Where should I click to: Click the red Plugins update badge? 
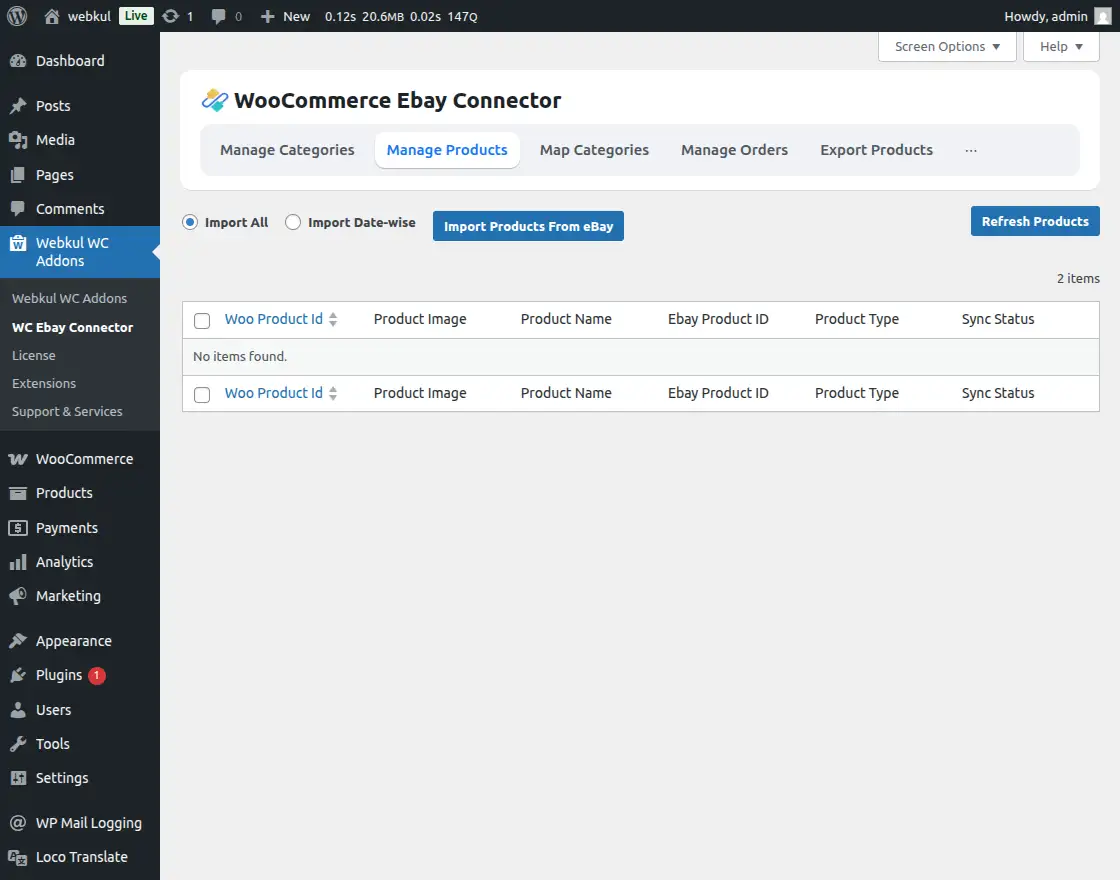[x=96, y=675]
